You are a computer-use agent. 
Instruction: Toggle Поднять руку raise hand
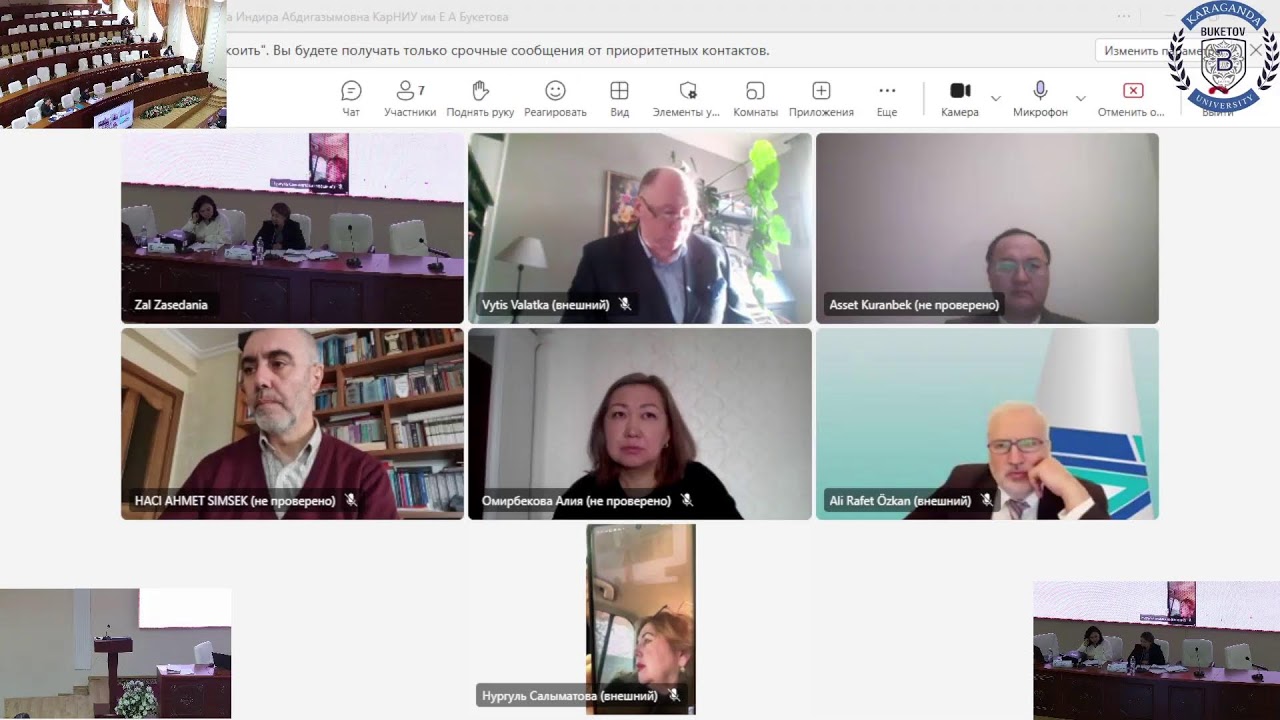[x=480, y=98]
